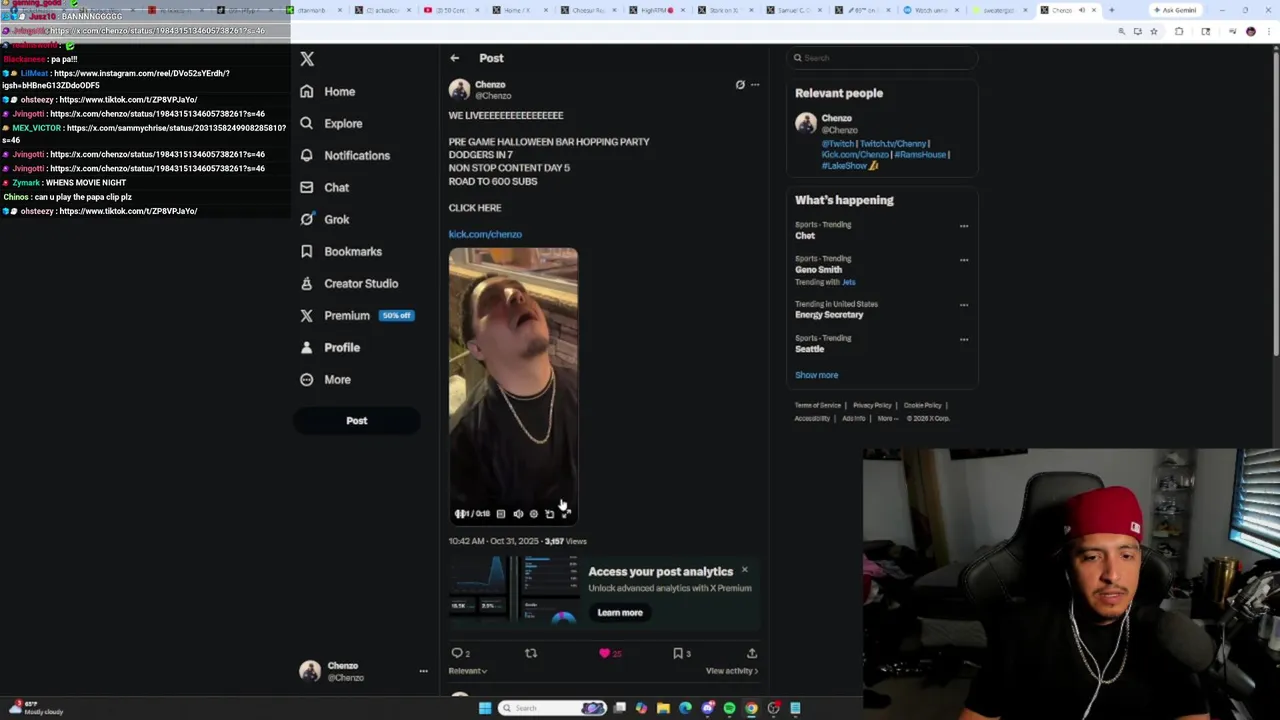The image size is (1280, 720).
Task: Click the Post compose button
Action: [356, 420]
